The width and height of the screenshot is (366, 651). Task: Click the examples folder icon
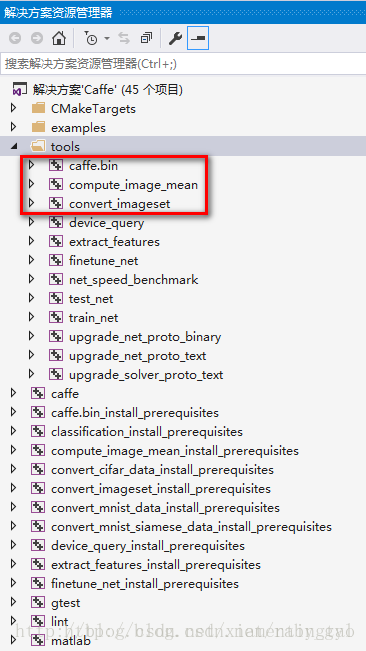pyautogui.click(x=38, y=127)
